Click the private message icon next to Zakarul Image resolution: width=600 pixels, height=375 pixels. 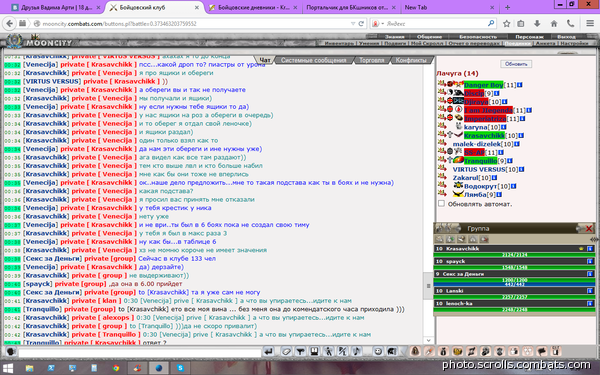pos(442,178)
